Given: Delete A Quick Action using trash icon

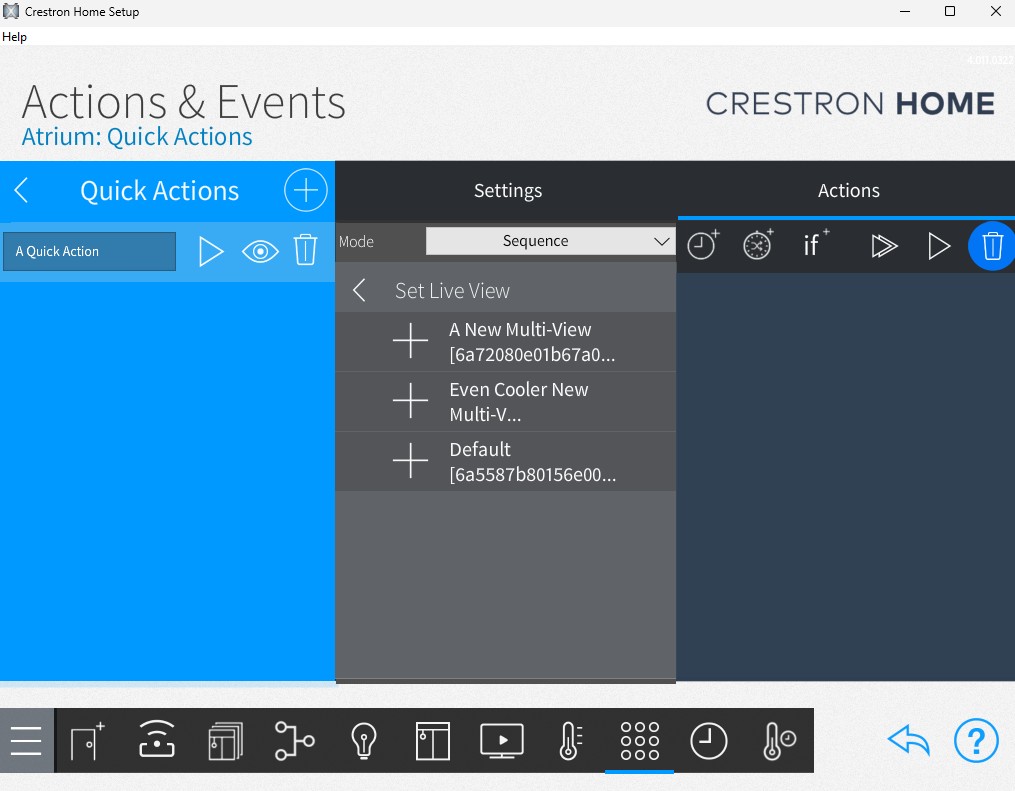Looking at the screenshot, I should pos(306,250).
